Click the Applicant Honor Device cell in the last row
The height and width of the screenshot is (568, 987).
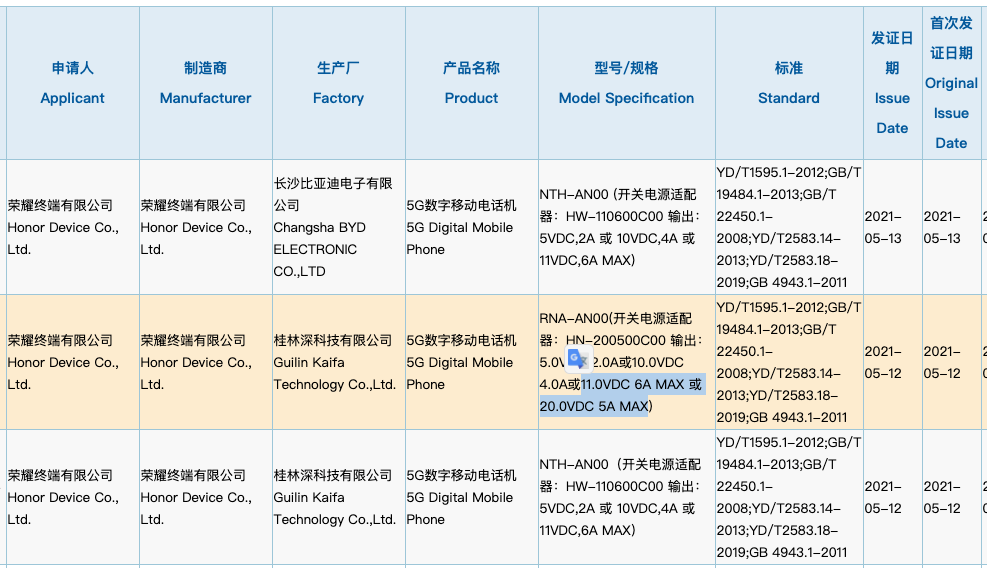point(72,497)
